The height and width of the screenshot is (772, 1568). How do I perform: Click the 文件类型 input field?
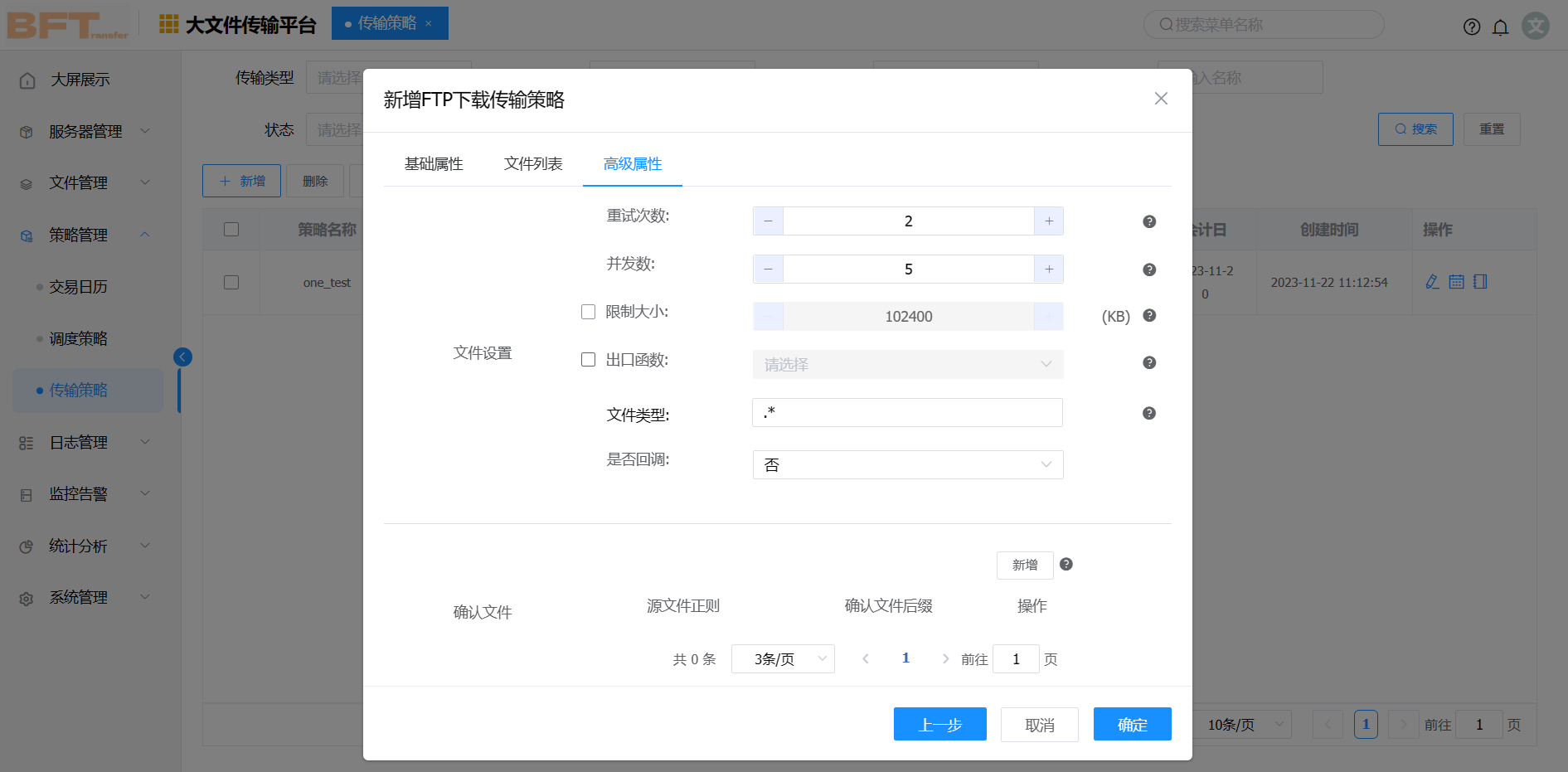(x=907, y=413)
